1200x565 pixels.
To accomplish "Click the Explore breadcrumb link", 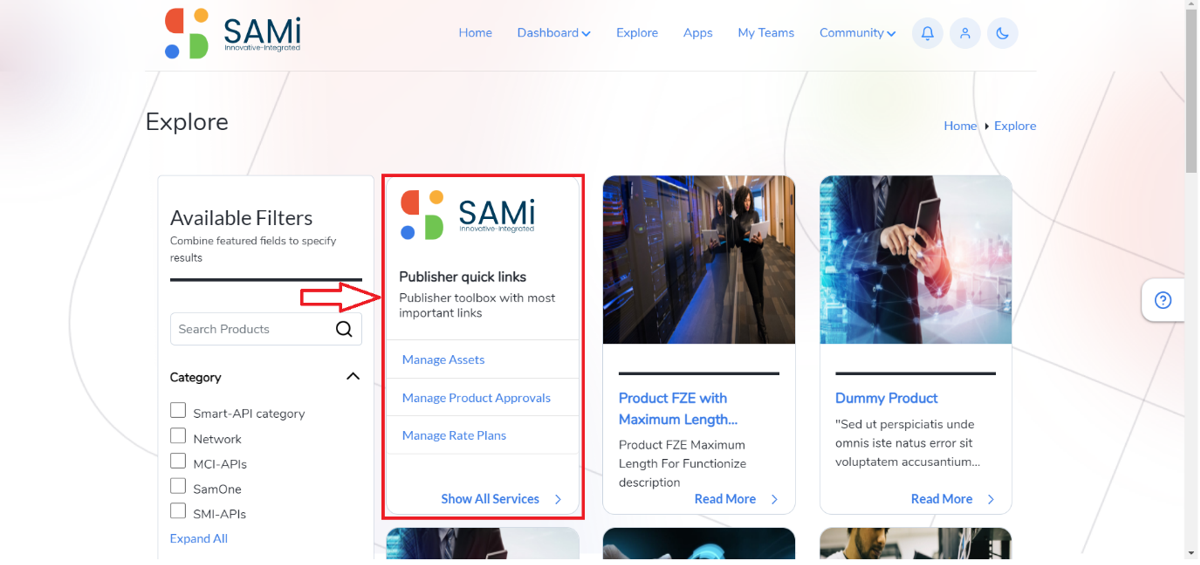I will click(x=1015, y=126).
